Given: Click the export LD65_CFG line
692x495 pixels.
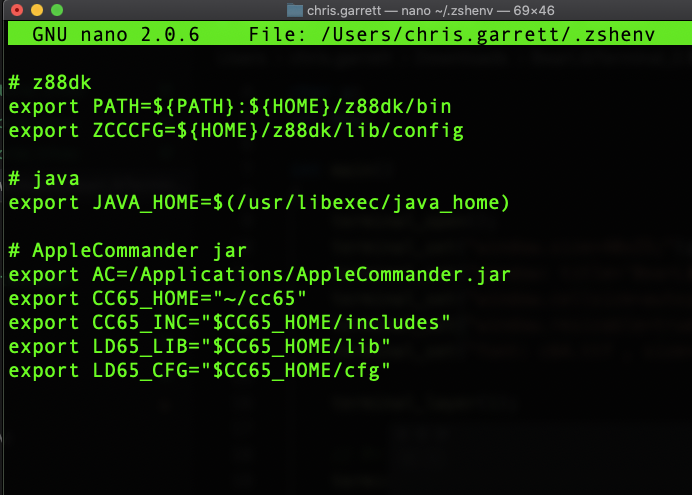Looking at the screenshot, I should (199, 371).
